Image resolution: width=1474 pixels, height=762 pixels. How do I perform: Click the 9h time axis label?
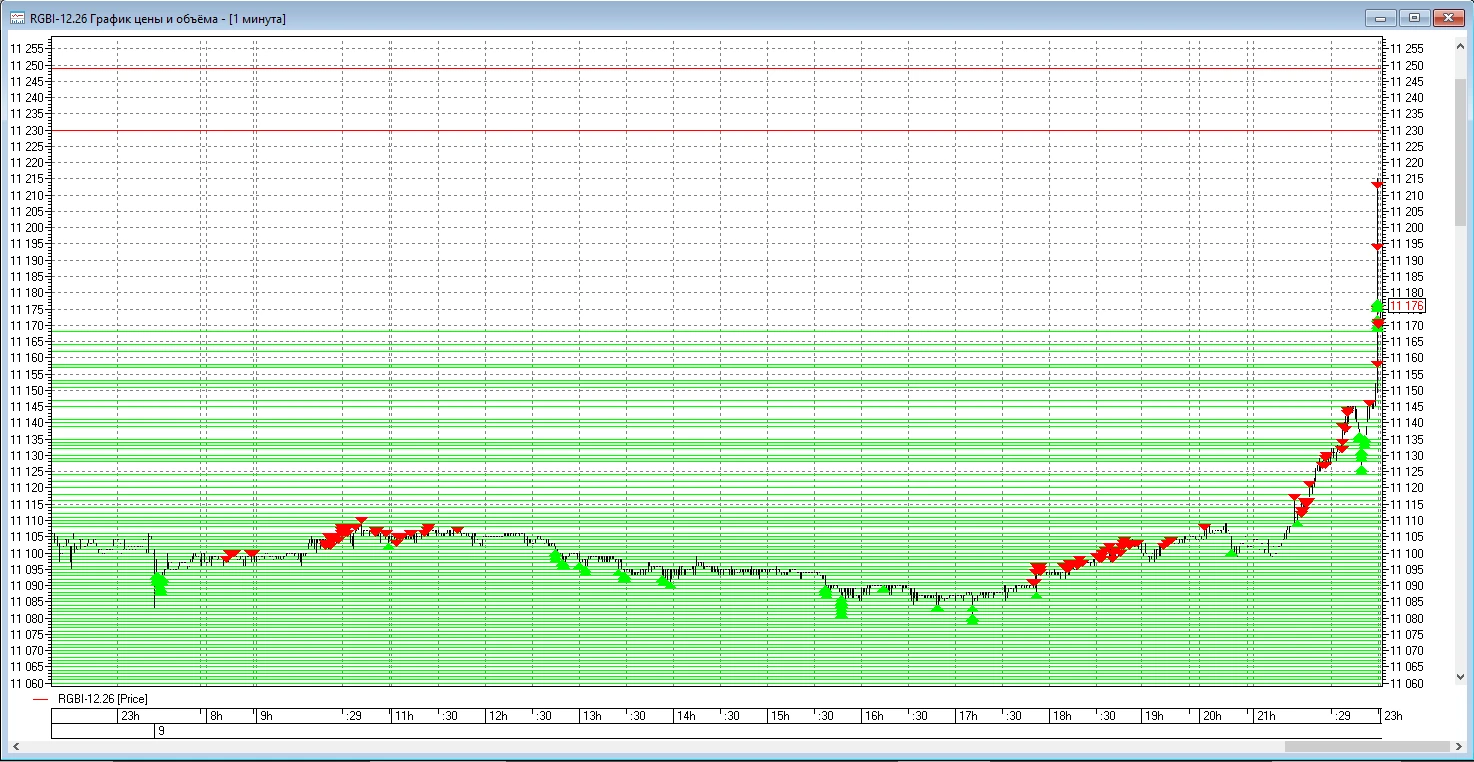pyautogui.click(x=266, y=716)
